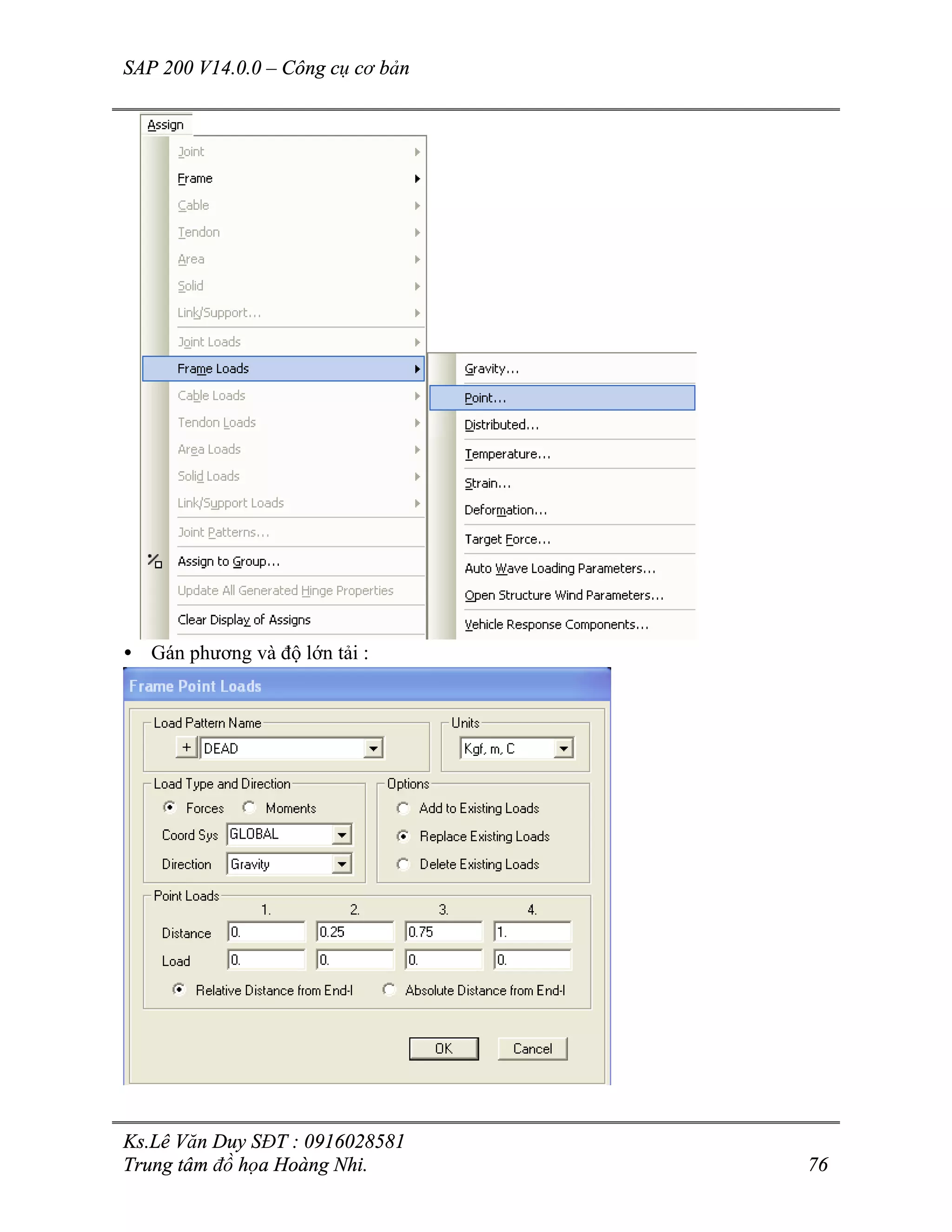Image resolution: width=952 pixels, height=1232 pixels.
Task: Click the Tendon menu item
Action: tap(284, 232)
